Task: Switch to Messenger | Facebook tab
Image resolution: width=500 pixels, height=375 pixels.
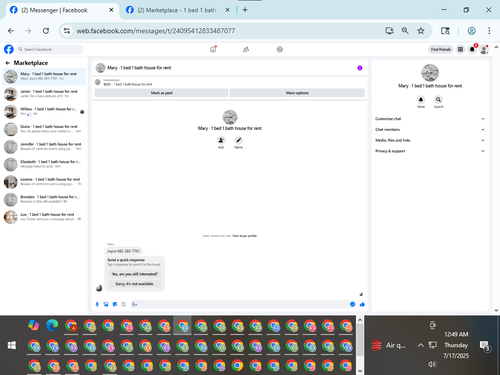Action: [x=62, y=10]
